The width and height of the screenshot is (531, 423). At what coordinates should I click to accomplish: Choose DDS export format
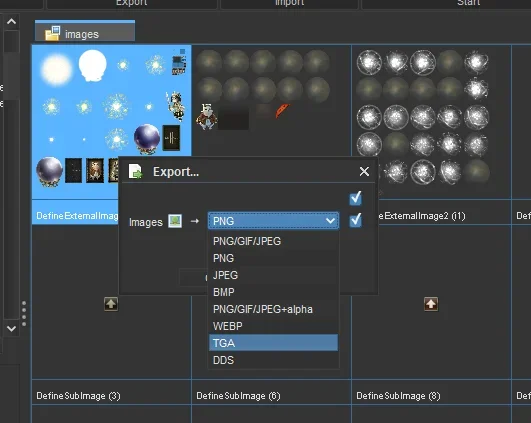273,360
